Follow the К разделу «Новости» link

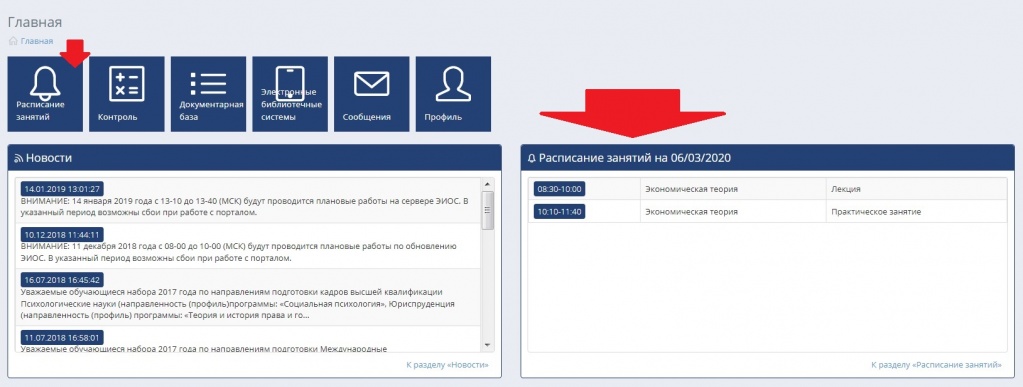click(447, 365)
